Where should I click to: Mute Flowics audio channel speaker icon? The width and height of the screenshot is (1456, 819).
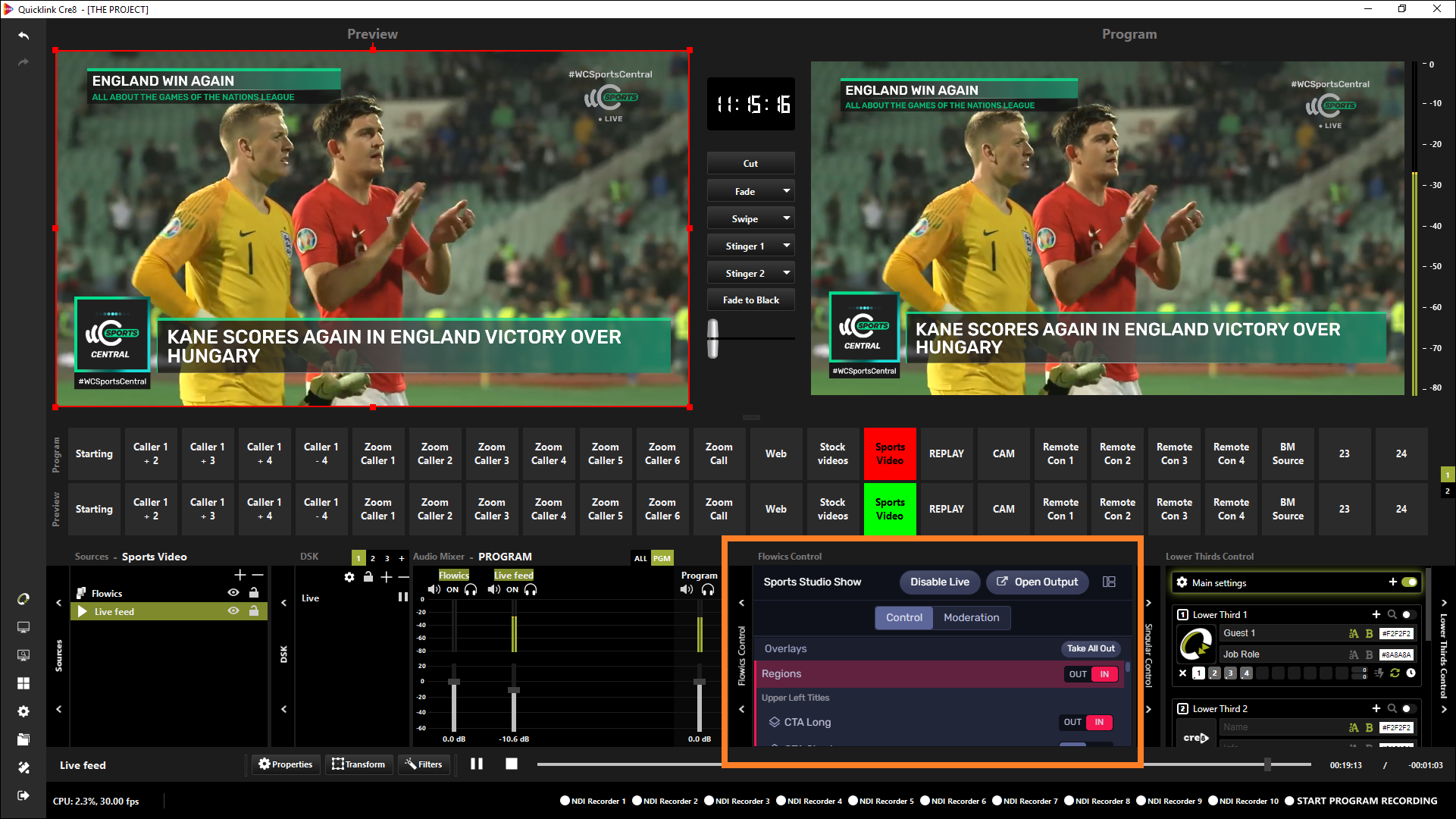tap(434, 589)
